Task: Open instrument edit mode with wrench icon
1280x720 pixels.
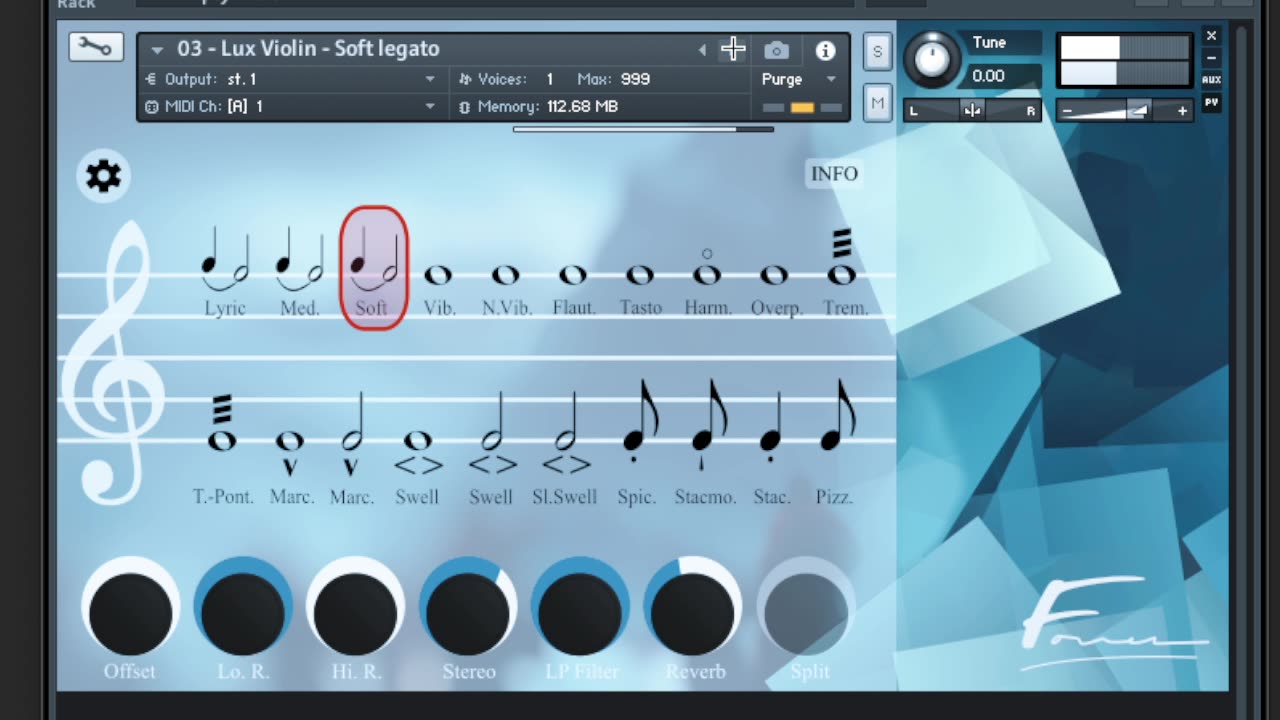Action: click(x=96, y=47)
